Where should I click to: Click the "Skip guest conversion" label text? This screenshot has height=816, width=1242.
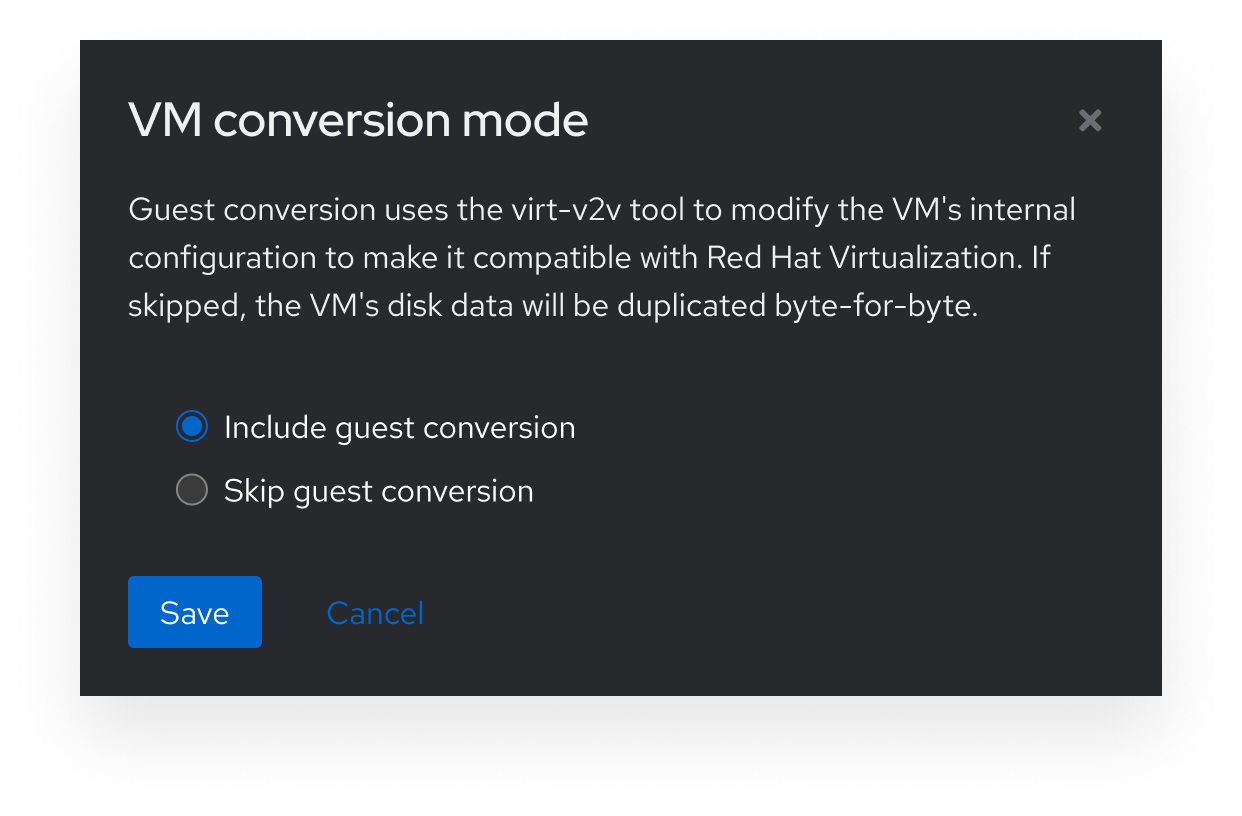pos(378,491)
